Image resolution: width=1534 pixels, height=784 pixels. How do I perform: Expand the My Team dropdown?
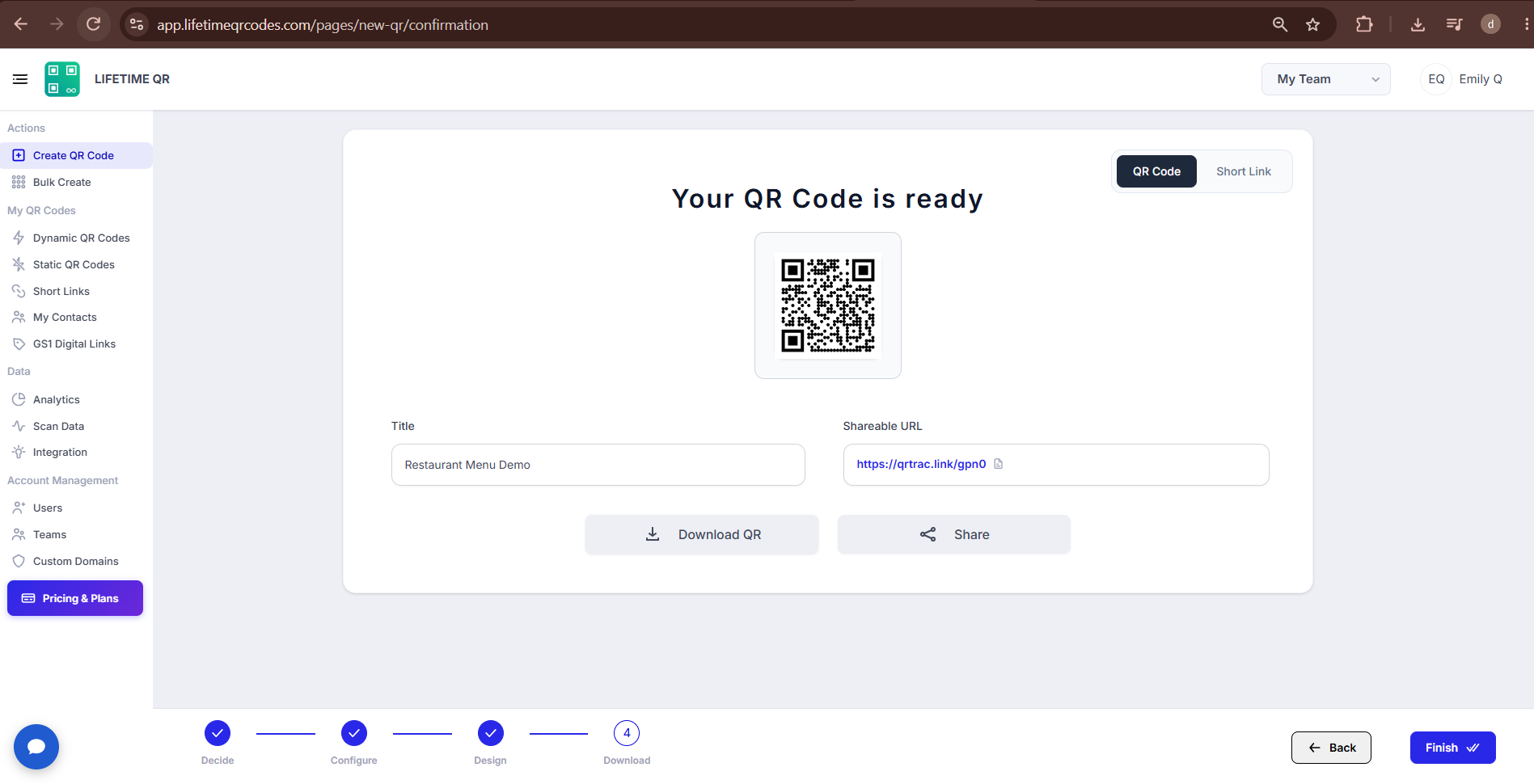coord(1326,79)
